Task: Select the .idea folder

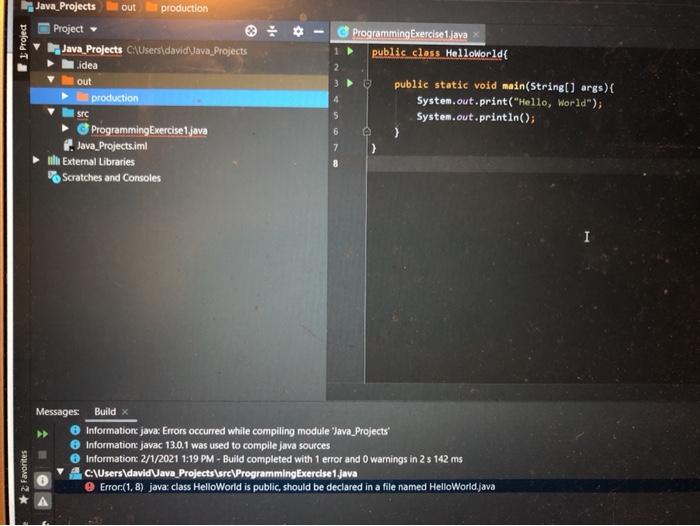Action: [87, 65]
